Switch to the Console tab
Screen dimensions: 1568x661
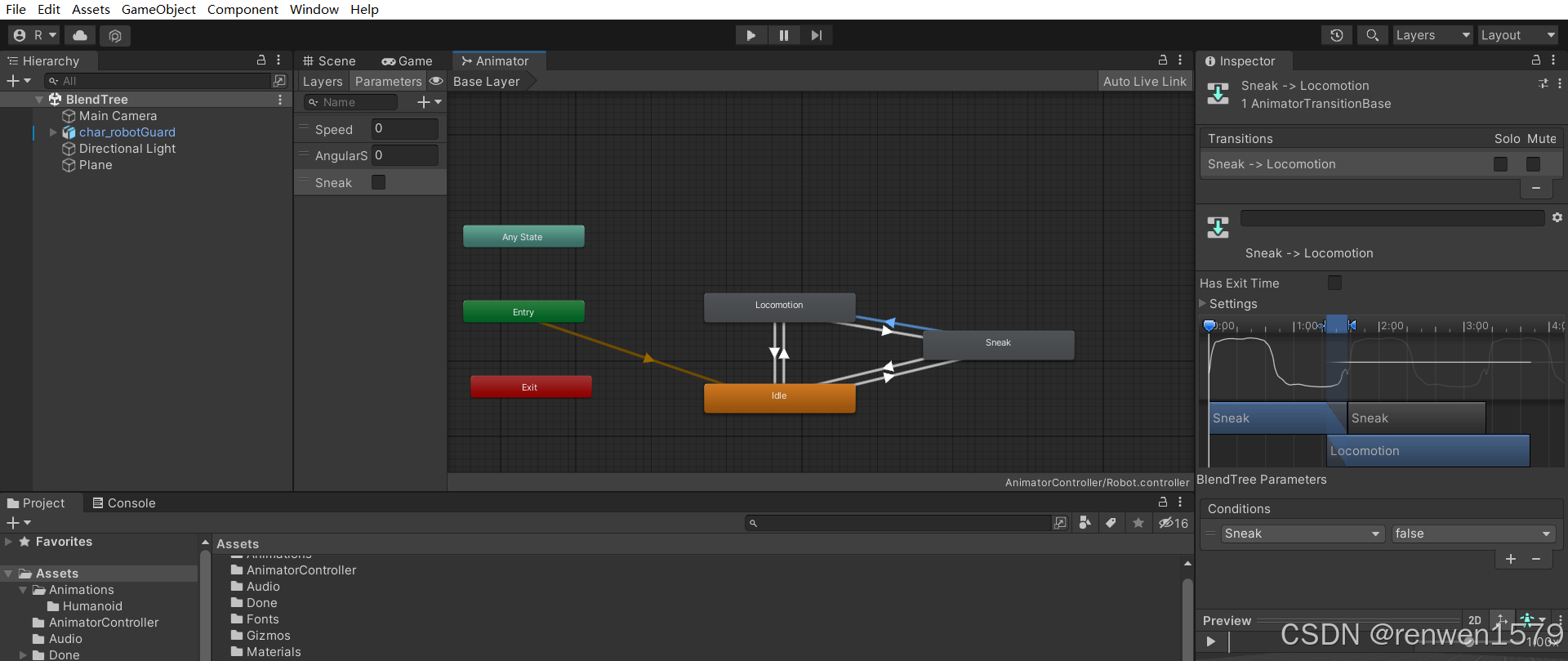pos(124,502)
